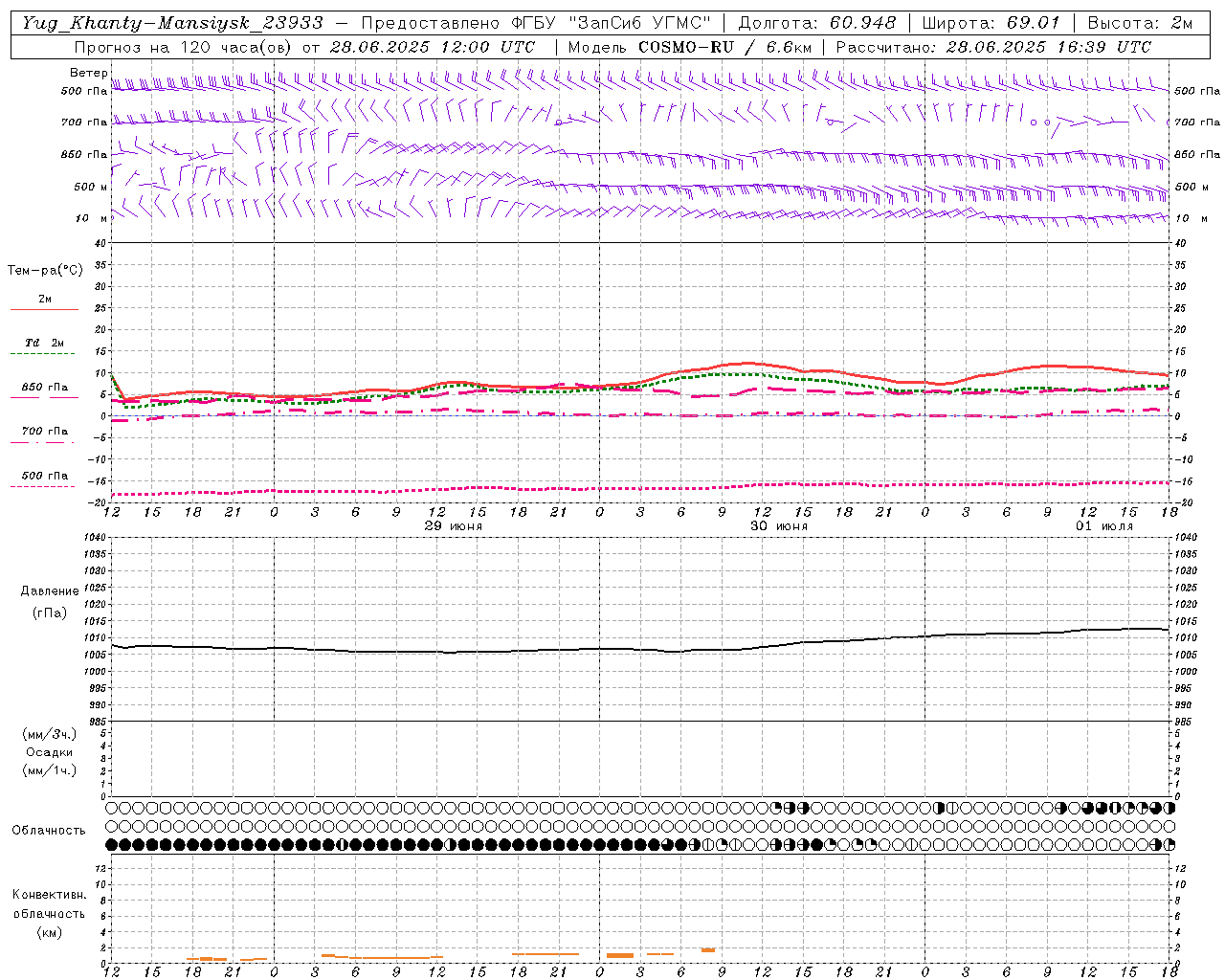The width and height of the screenshot is (1225, 980).
Task: Select the Осадки precipitation label
Action: (x=50, y=753)
